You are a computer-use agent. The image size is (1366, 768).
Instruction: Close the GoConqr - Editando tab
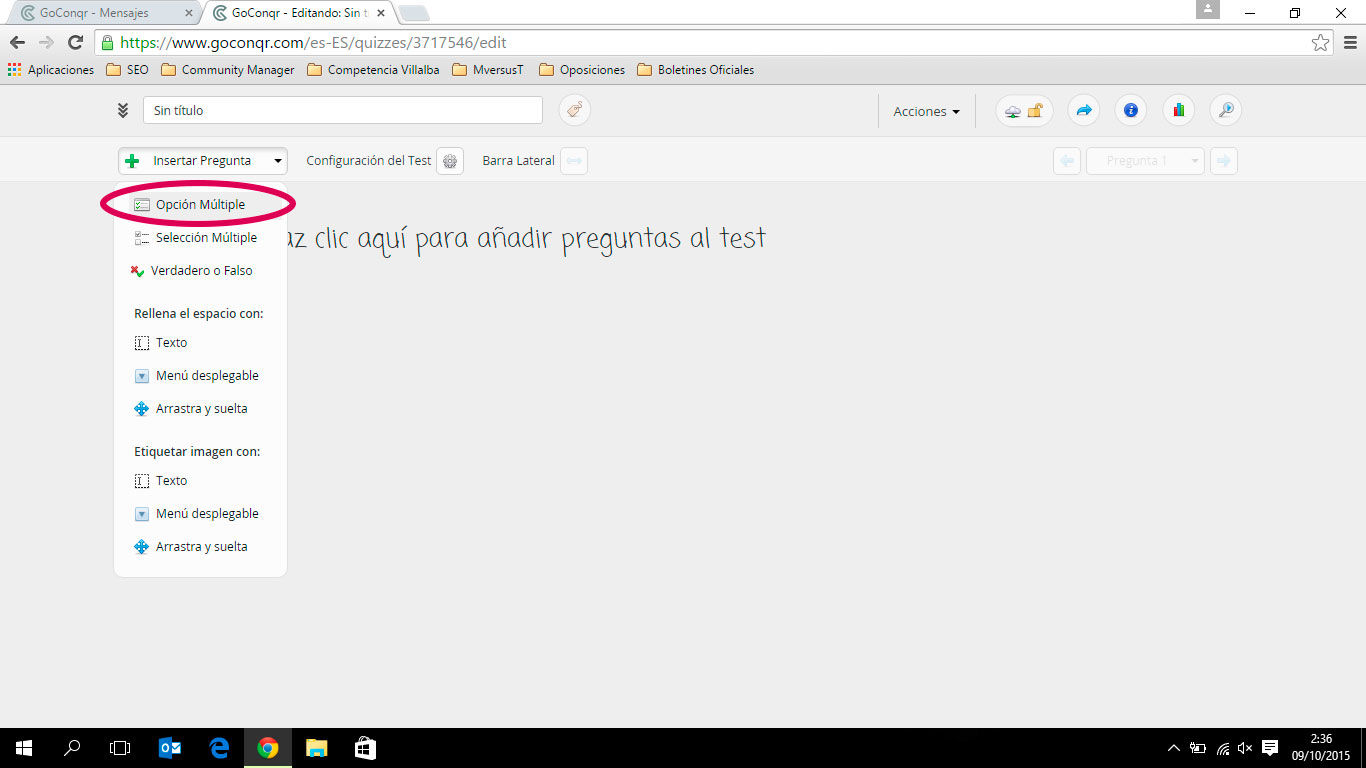coord(380,13)
